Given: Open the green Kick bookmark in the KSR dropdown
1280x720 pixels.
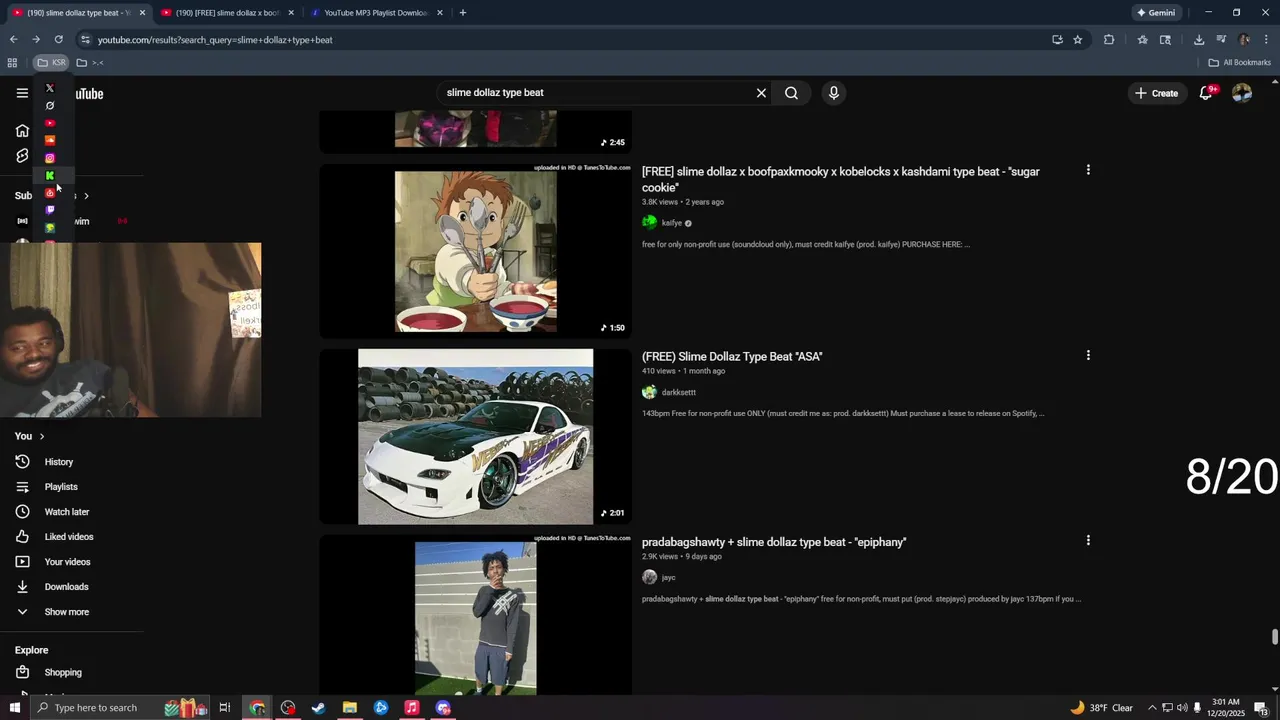Looking at the screenshot, I should tap(50, 175).
